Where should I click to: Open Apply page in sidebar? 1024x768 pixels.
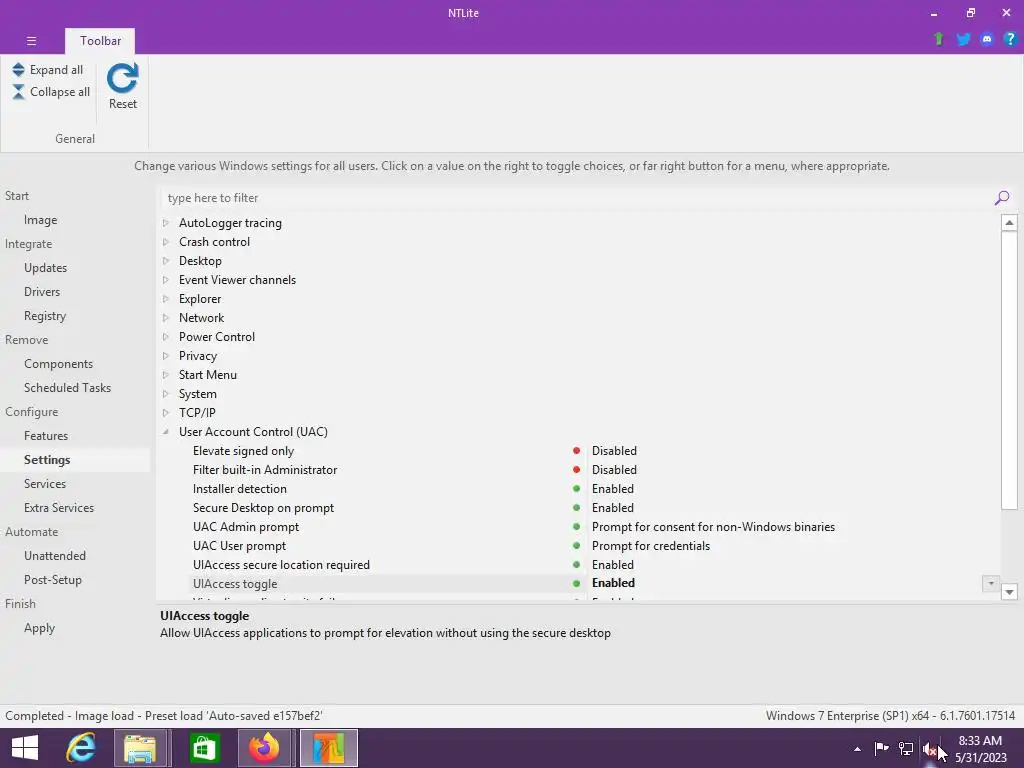(39, 628)
